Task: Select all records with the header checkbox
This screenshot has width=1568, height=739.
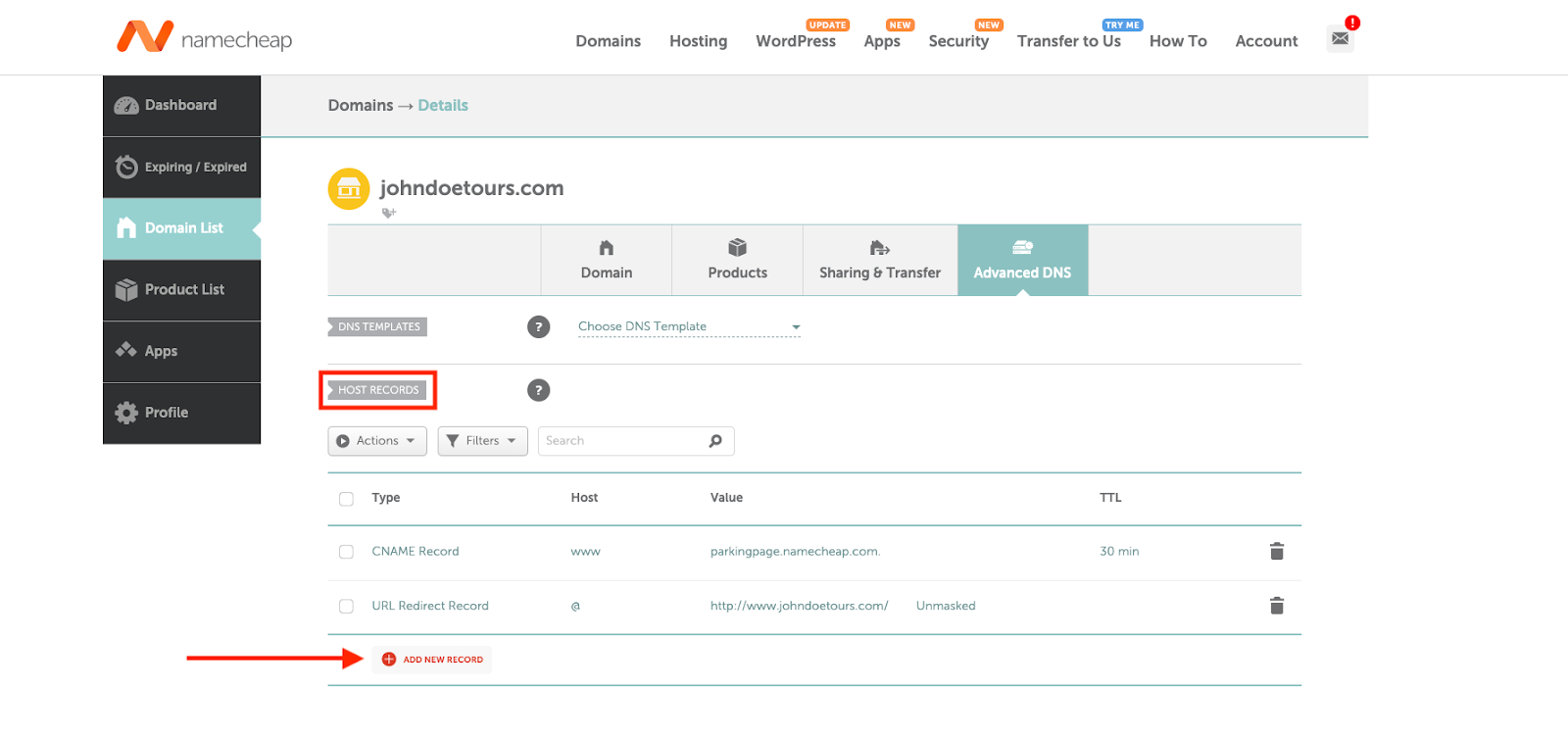Action: (x=346, y=499)
